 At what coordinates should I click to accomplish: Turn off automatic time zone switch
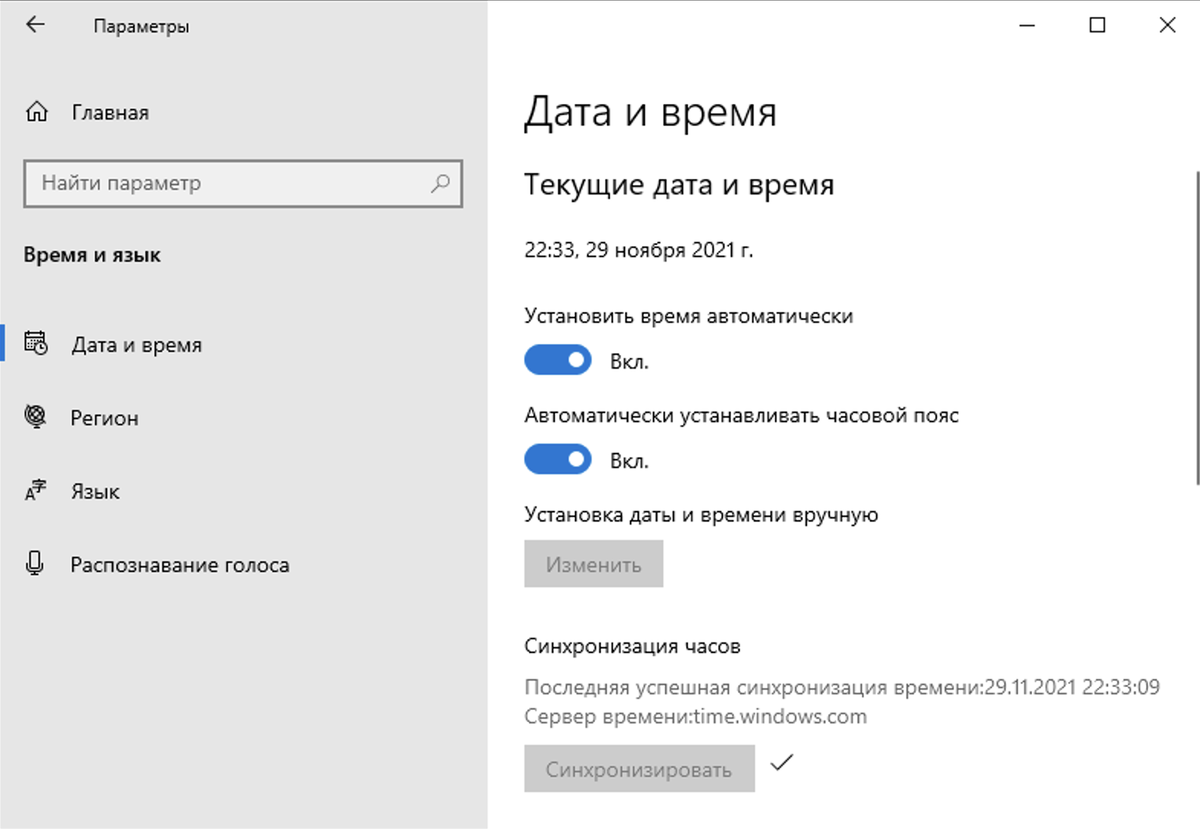557,459
